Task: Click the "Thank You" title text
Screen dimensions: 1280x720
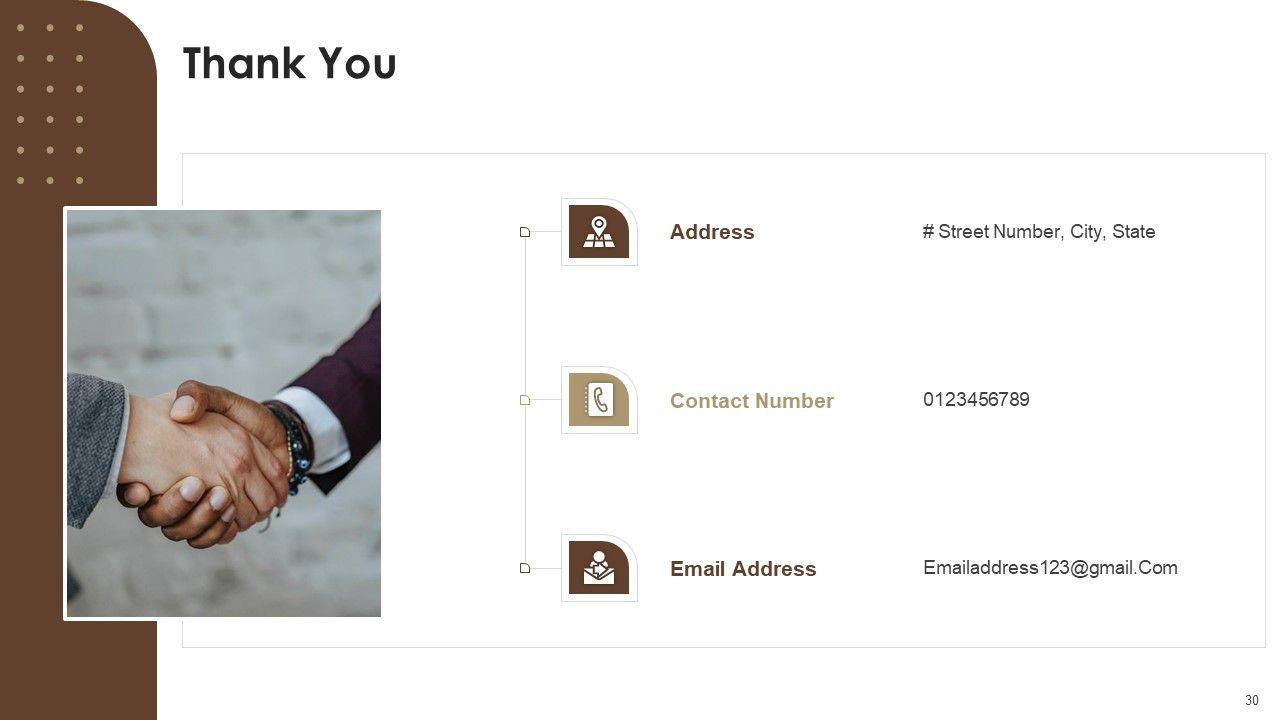Action: point(289,63)
